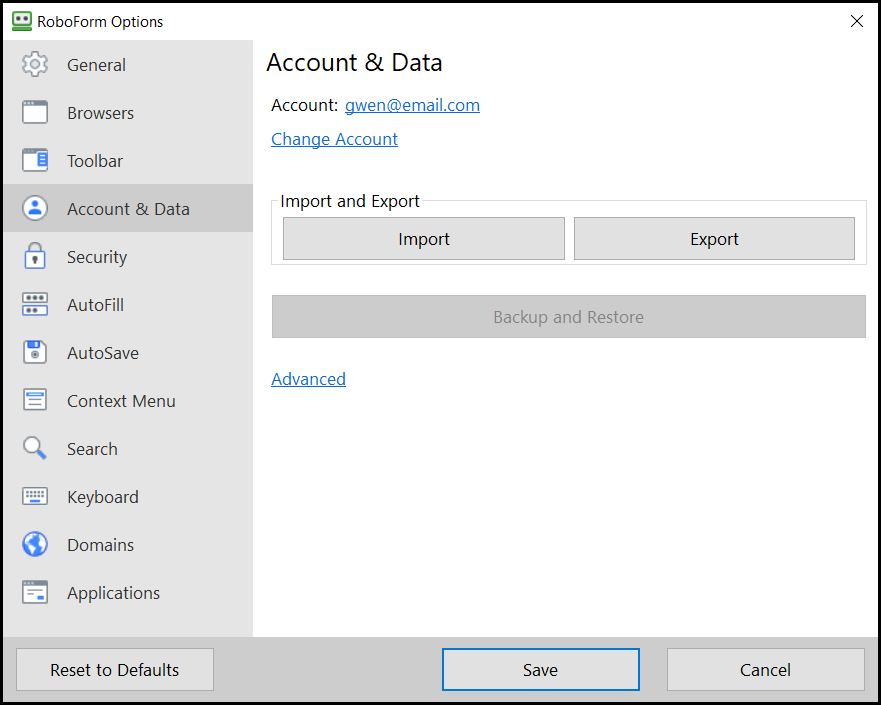Click the gwen@email.com account link

coord(412,105)
